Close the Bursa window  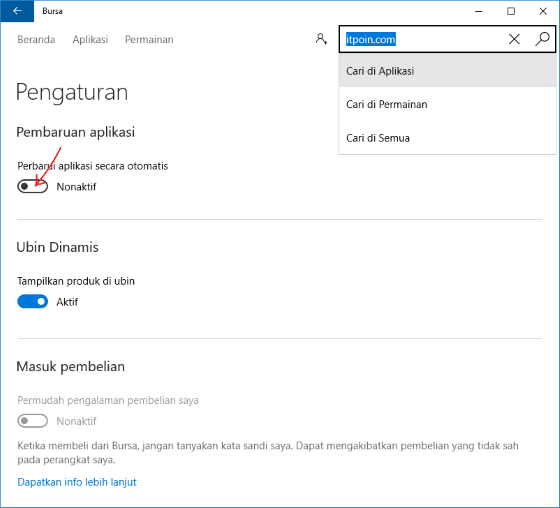(x=543, y=11)
